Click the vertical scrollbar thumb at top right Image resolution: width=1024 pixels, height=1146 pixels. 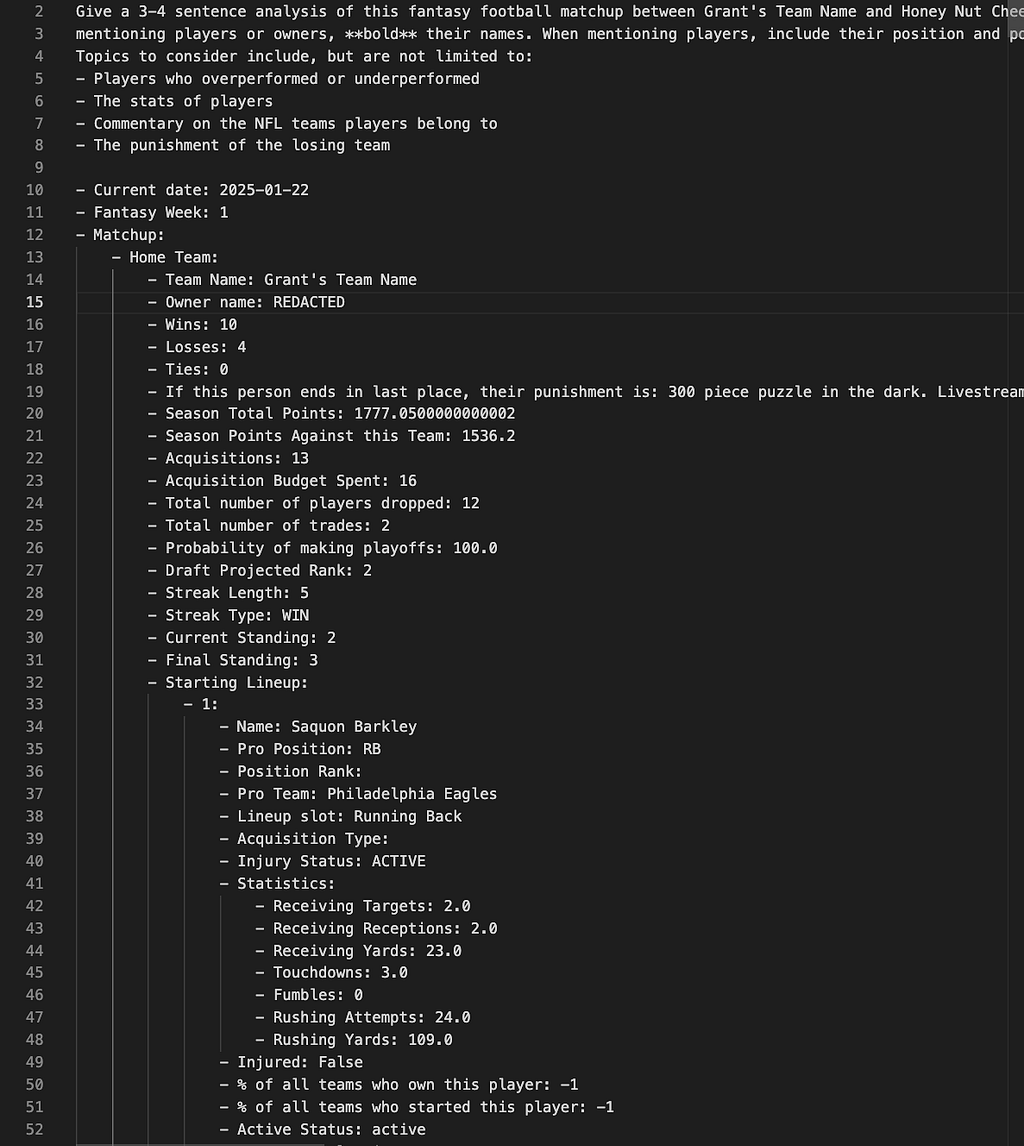coord(1016,18)
